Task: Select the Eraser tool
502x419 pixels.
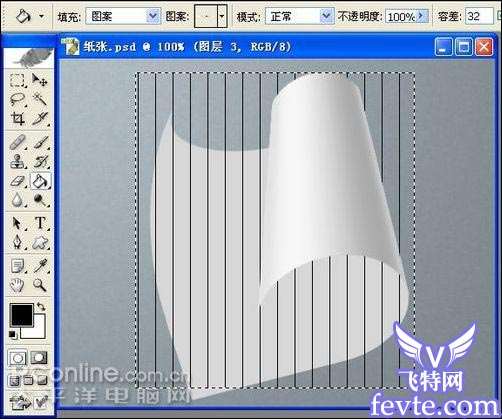Action: 17,181
